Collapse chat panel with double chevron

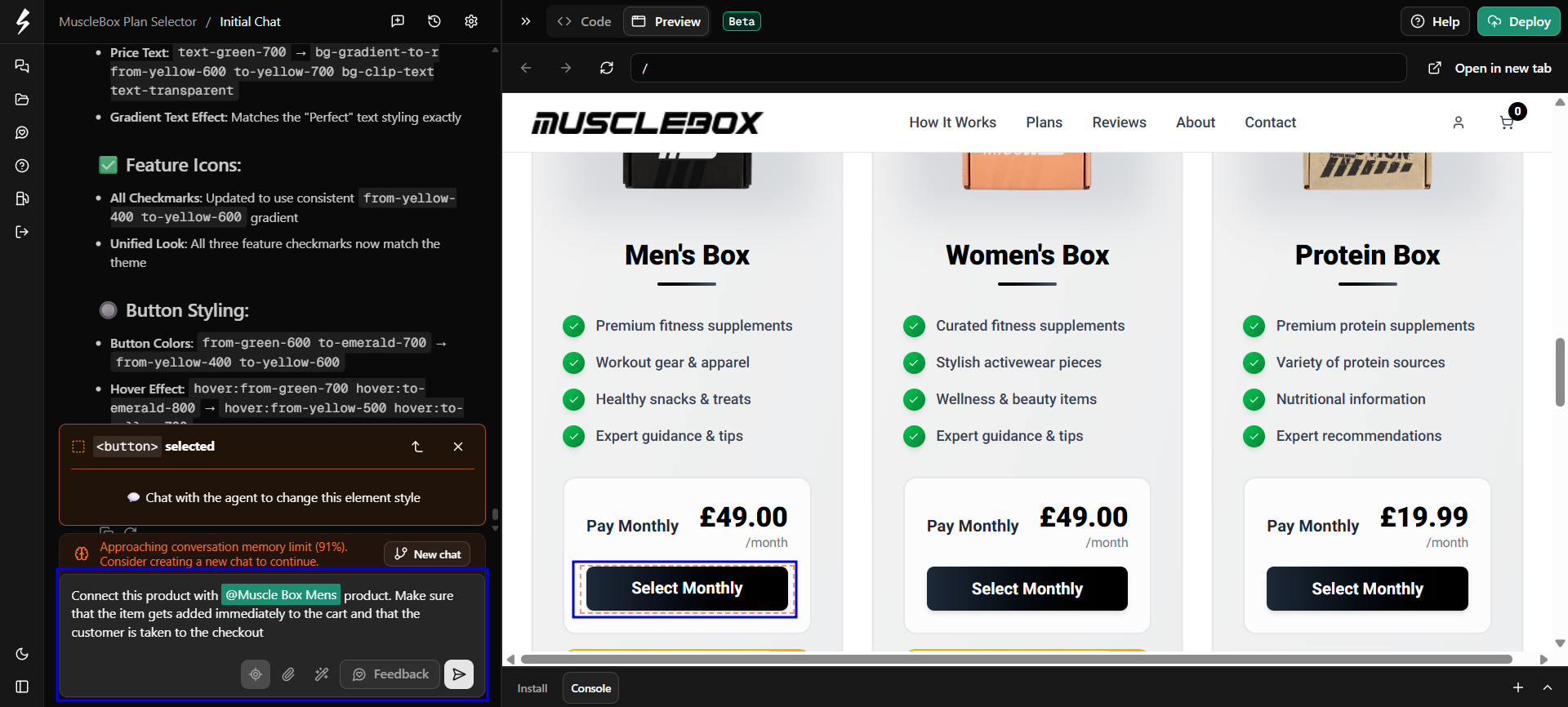(526, 21)
